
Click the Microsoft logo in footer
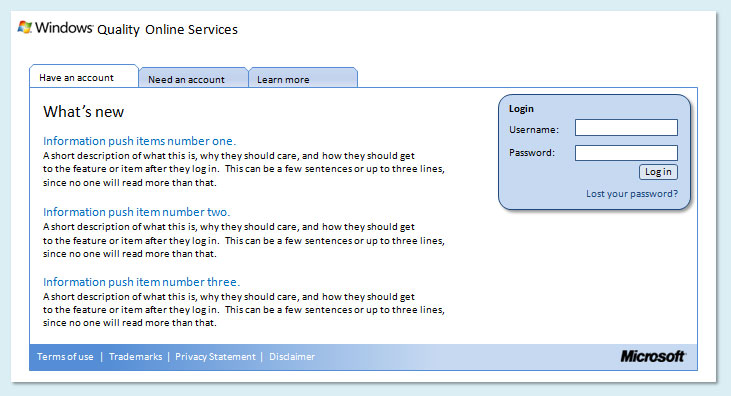[653, 356]
